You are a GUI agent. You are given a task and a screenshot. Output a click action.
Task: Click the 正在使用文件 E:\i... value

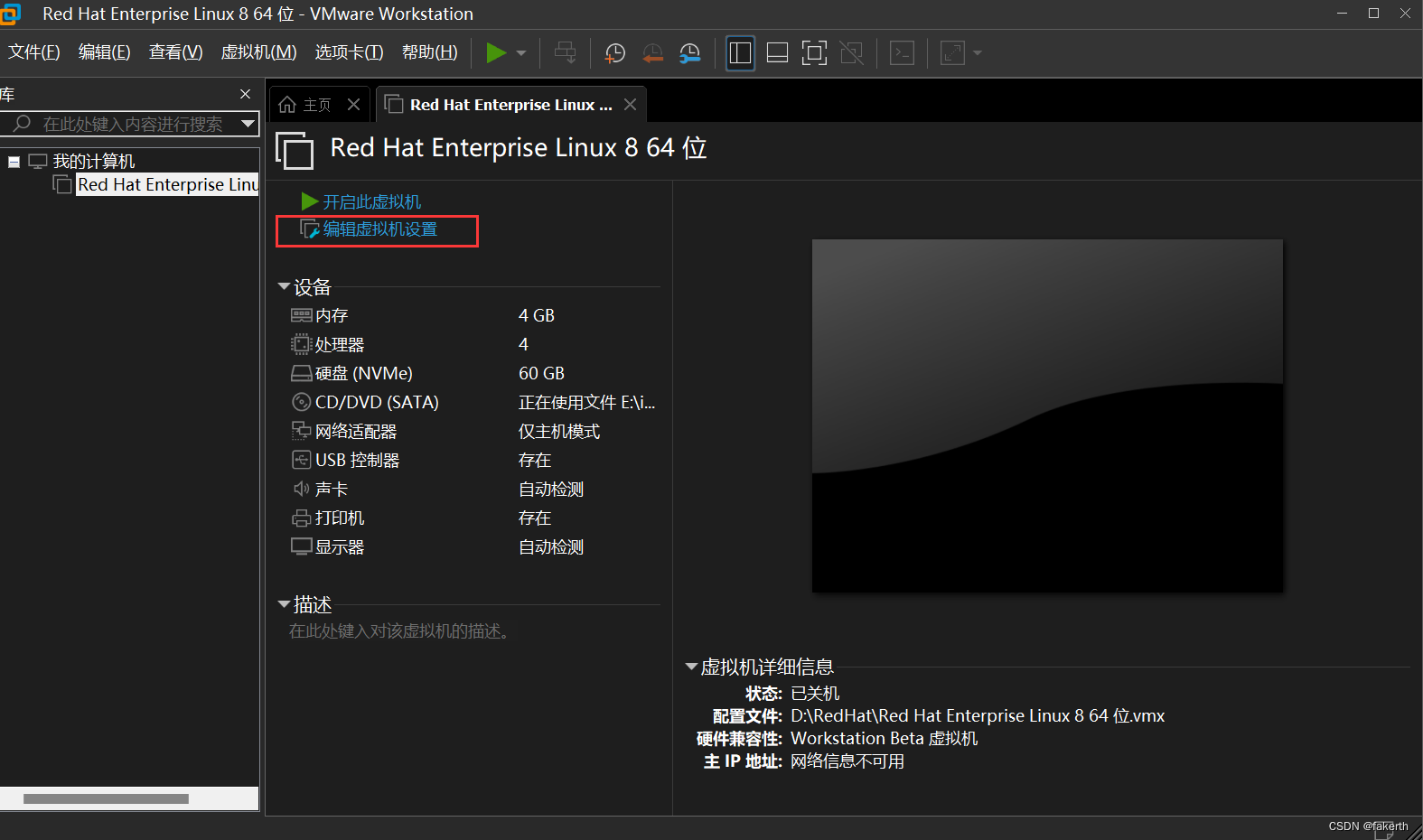click(x=587, y=402)
